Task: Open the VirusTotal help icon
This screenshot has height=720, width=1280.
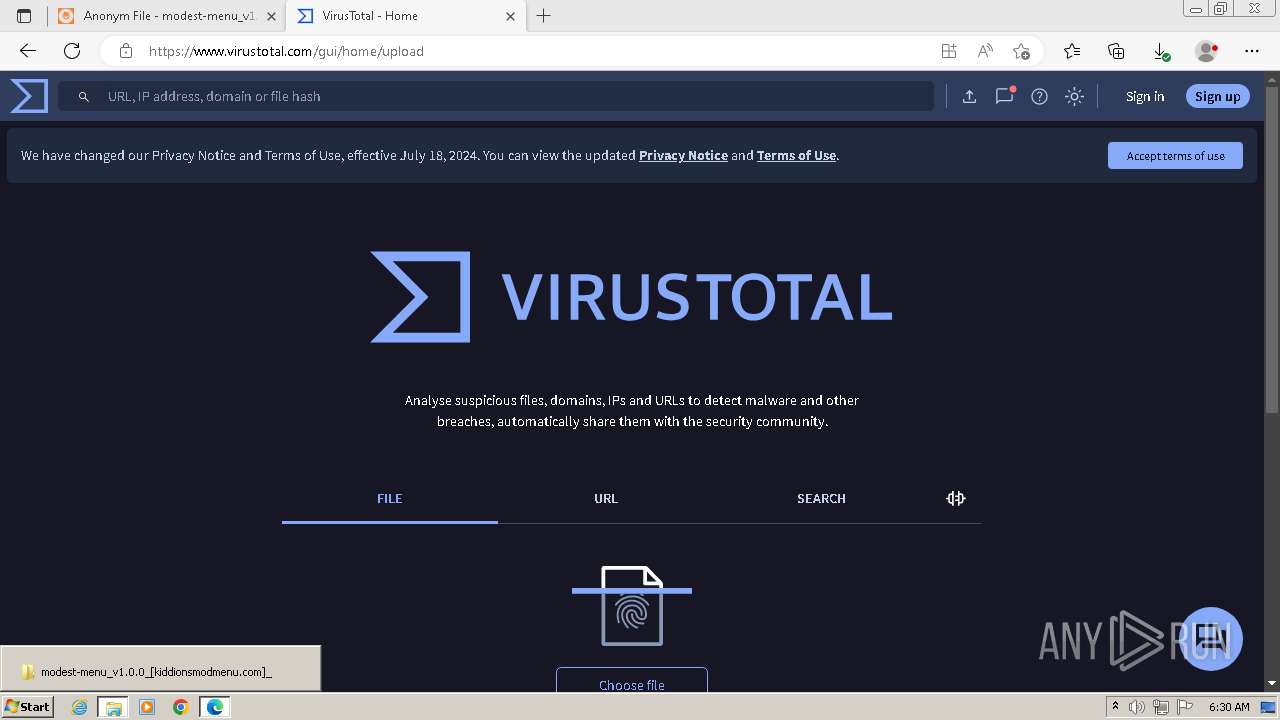Action: [1039, 96]
